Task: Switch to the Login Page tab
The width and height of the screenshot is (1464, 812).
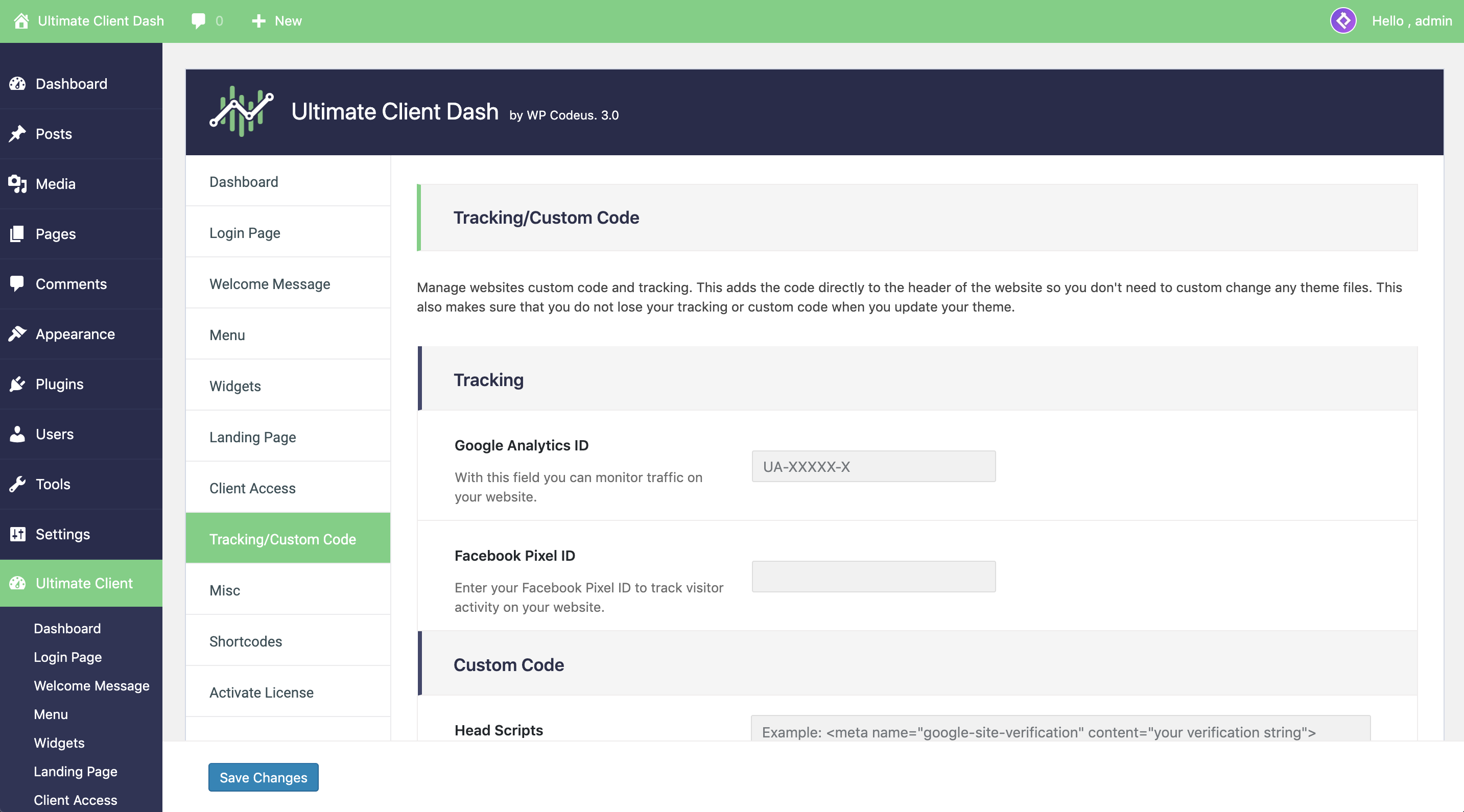Action: [x=245, y=232]
